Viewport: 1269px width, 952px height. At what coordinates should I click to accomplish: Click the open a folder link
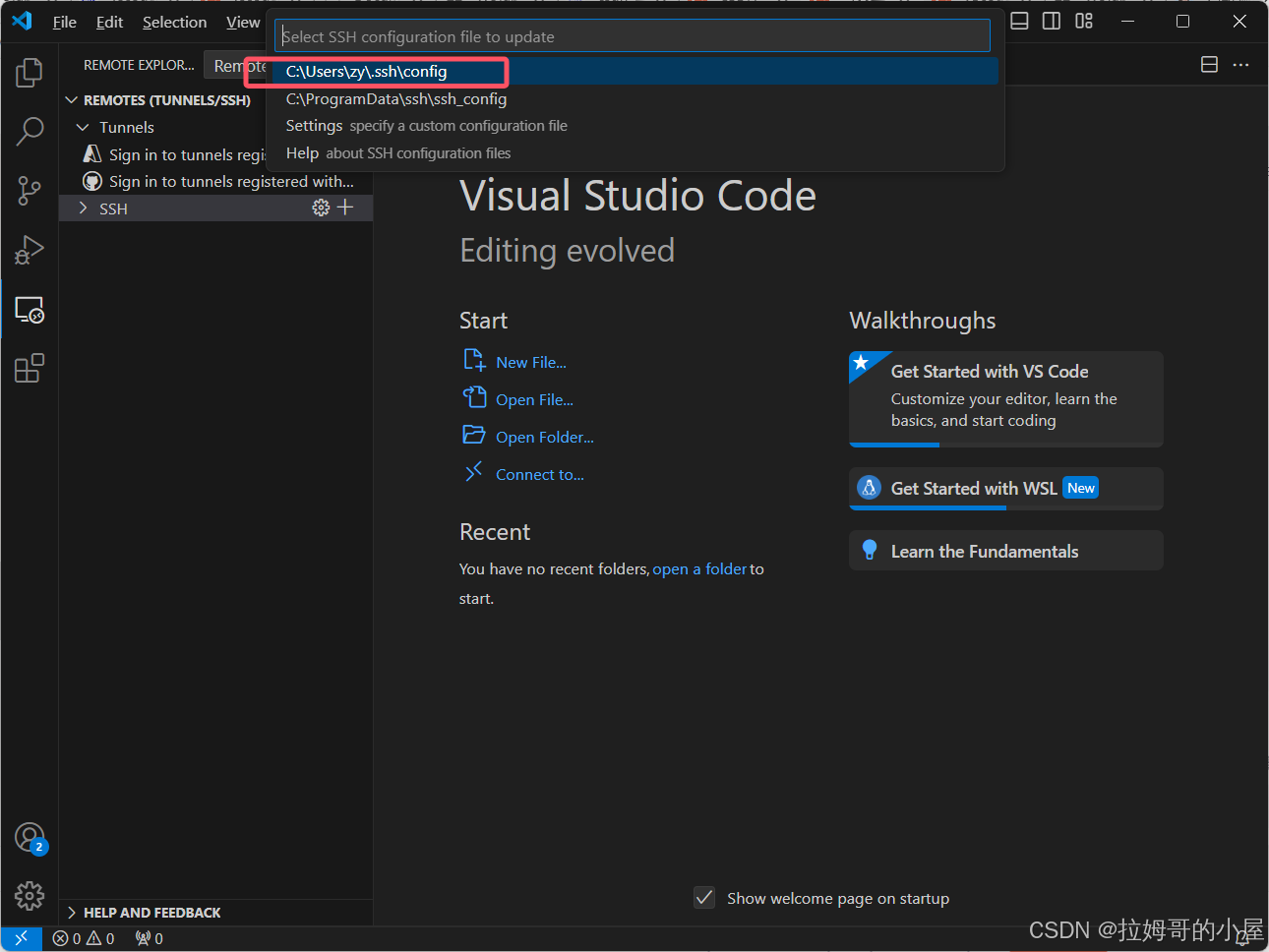click(x=699, y=569)
